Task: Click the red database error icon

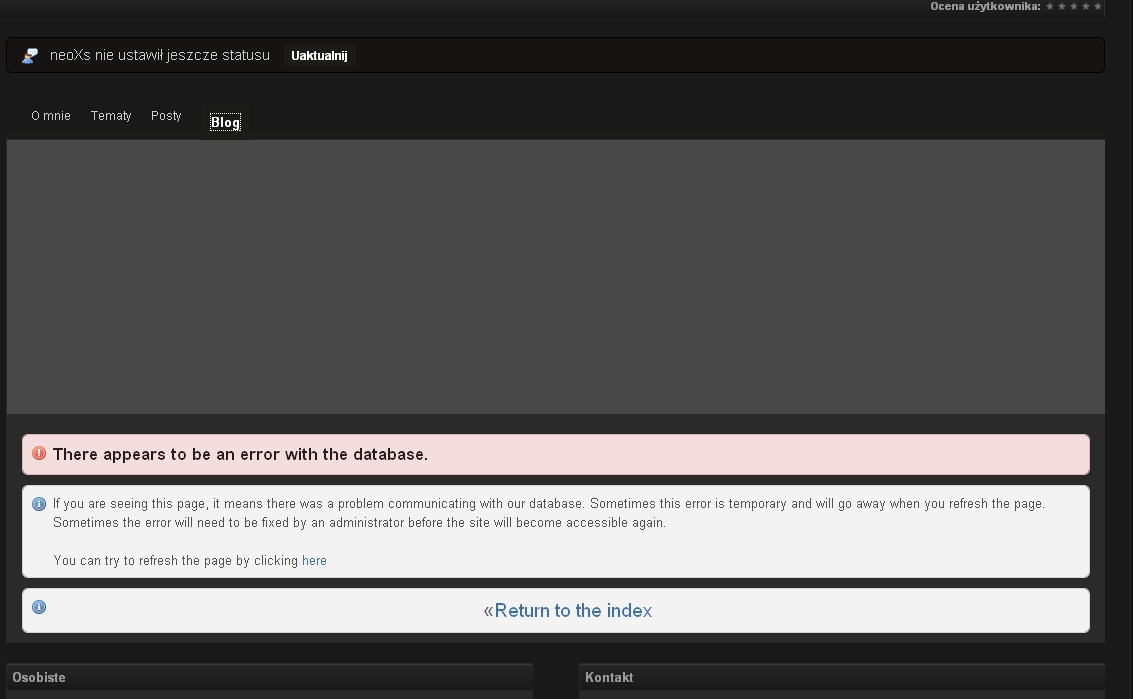Action: [39, 453]
